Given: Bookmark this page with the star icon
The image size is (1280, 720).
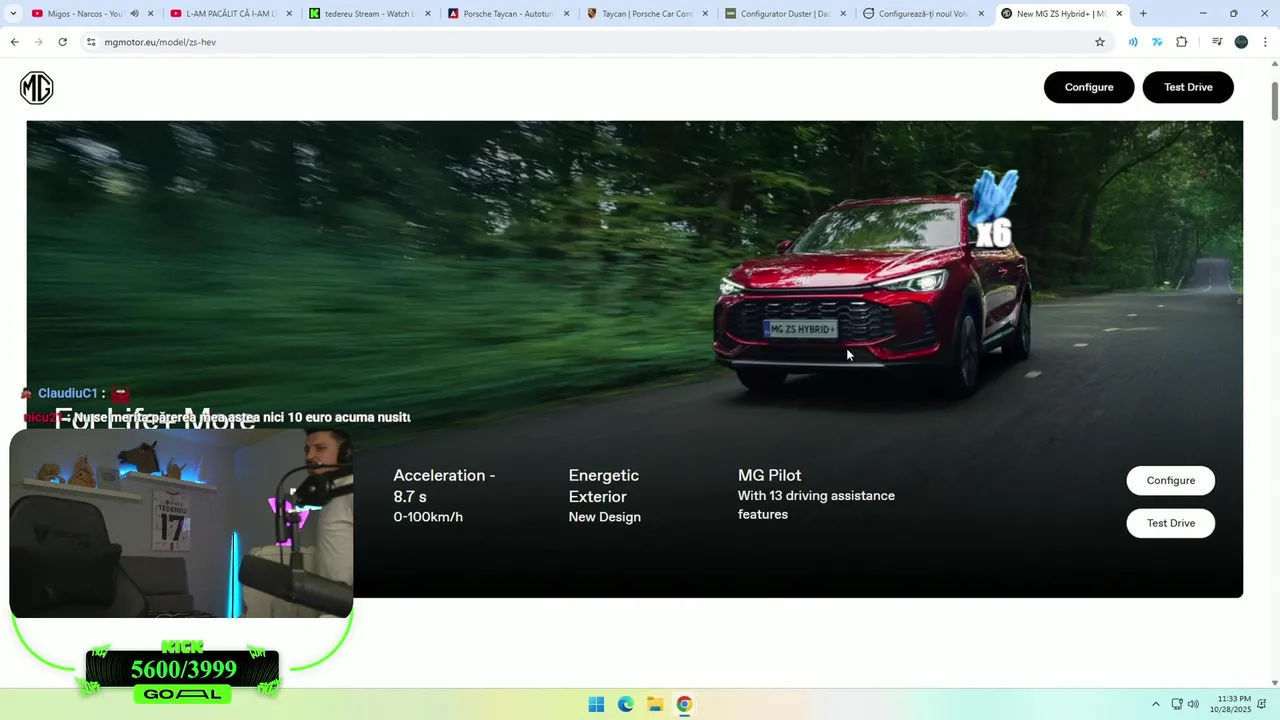Looking at the screenshot, I should click(1100, 42).
